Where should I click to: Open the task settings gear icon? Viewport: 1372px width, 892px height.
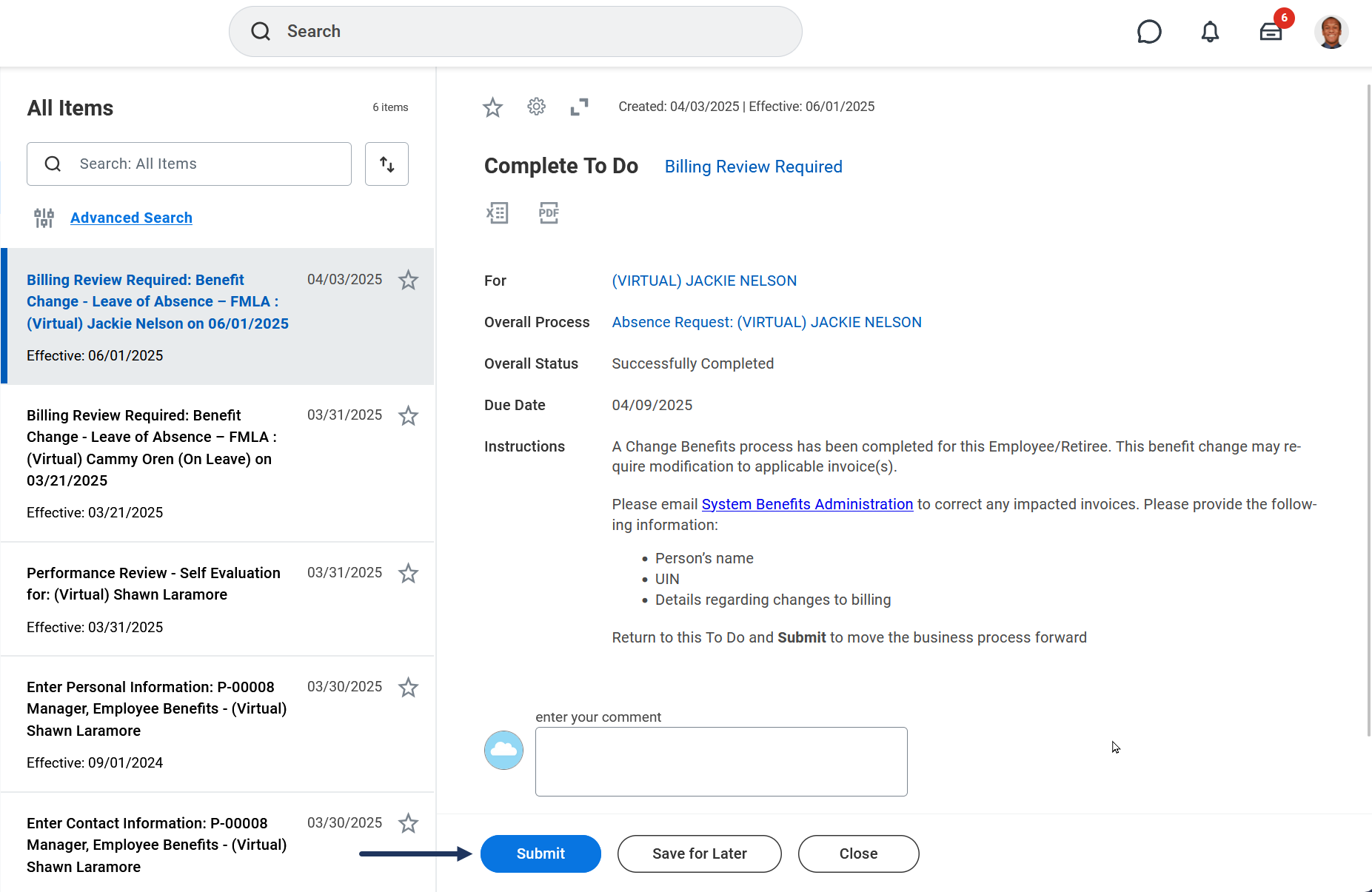(536, 107)
